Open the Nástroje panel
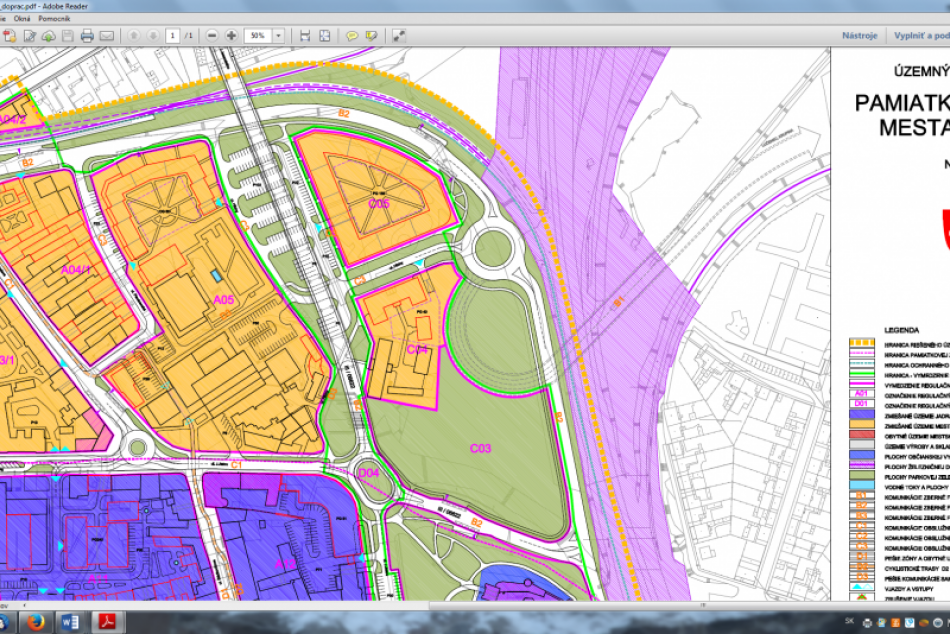This screenshot has height=634, width=950. click(859, 36)
